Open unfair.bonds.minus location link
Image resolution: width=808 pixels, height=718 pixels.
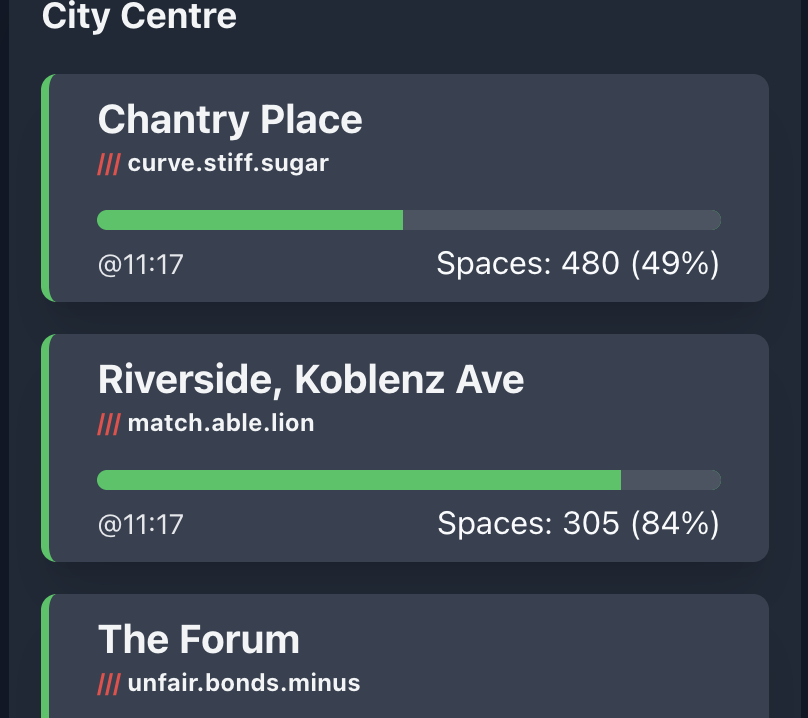[244, 684]
